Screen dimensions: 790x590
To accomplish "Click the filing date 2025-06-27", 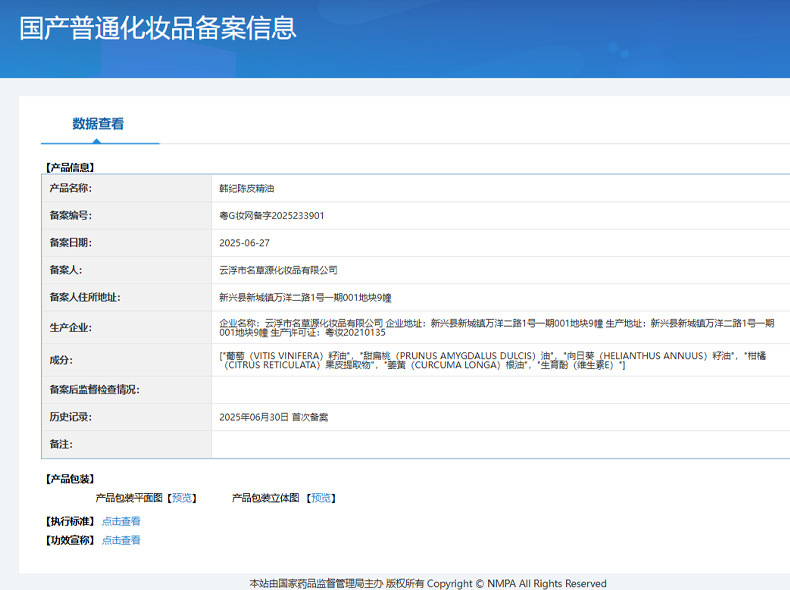I will (244, 243).
